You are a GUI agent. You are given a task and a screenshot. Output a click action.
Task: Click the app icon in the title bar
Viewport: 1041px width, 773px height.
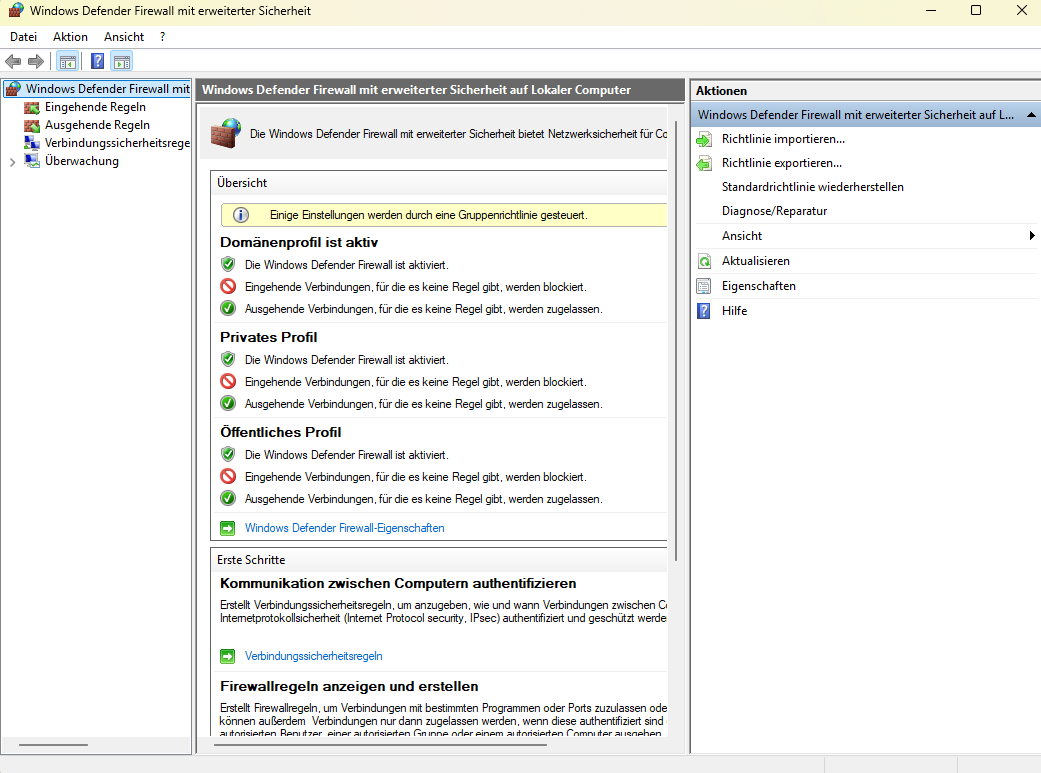coord(16,11)
